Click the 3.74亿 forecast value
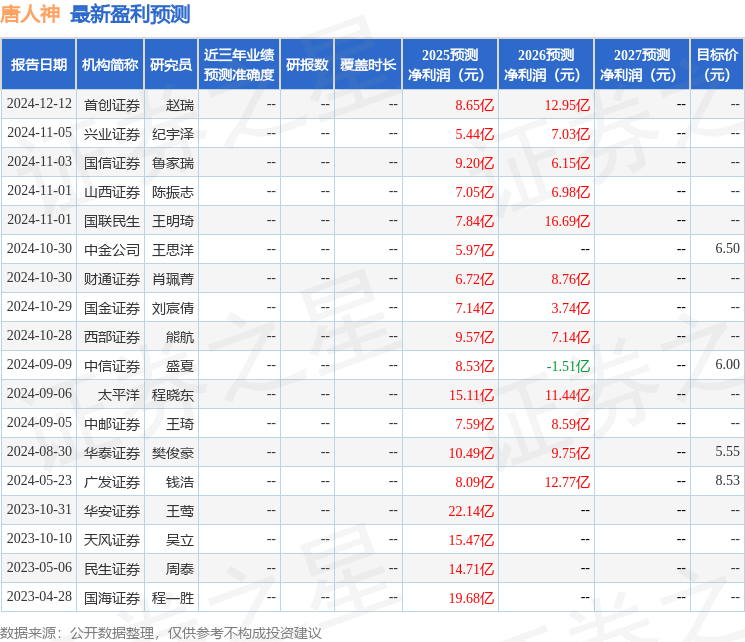Image resolution: width=745 pixels, height=642 pixels. pyautogui.click(x=570, y=308)
